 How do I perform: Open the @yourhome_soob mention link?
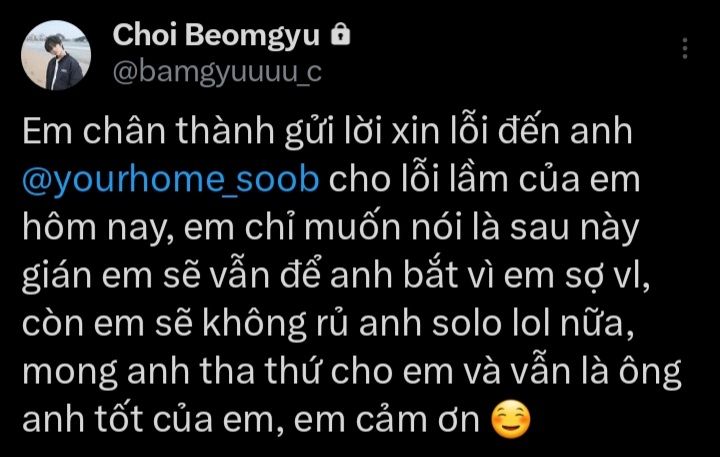click(x=170, y=180)
